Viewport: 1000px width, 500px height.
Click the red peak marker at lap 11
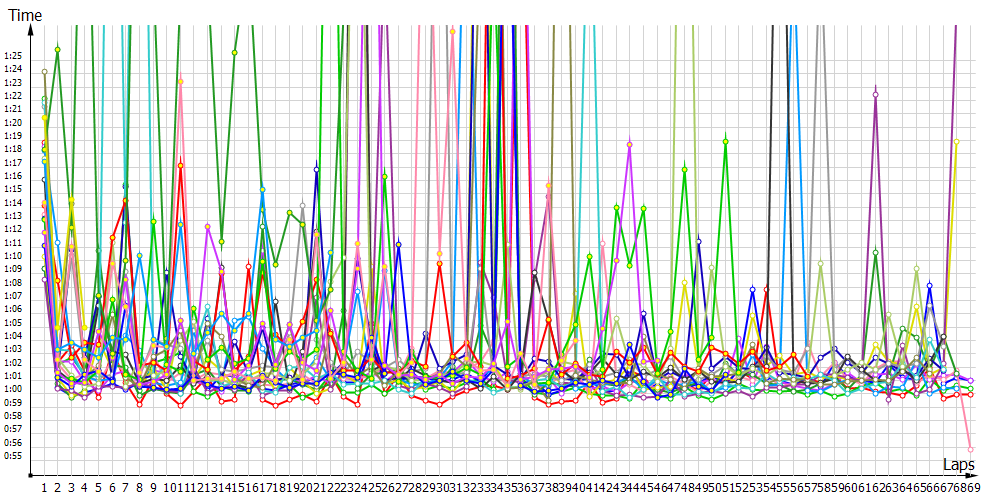(x=180, y=165)
